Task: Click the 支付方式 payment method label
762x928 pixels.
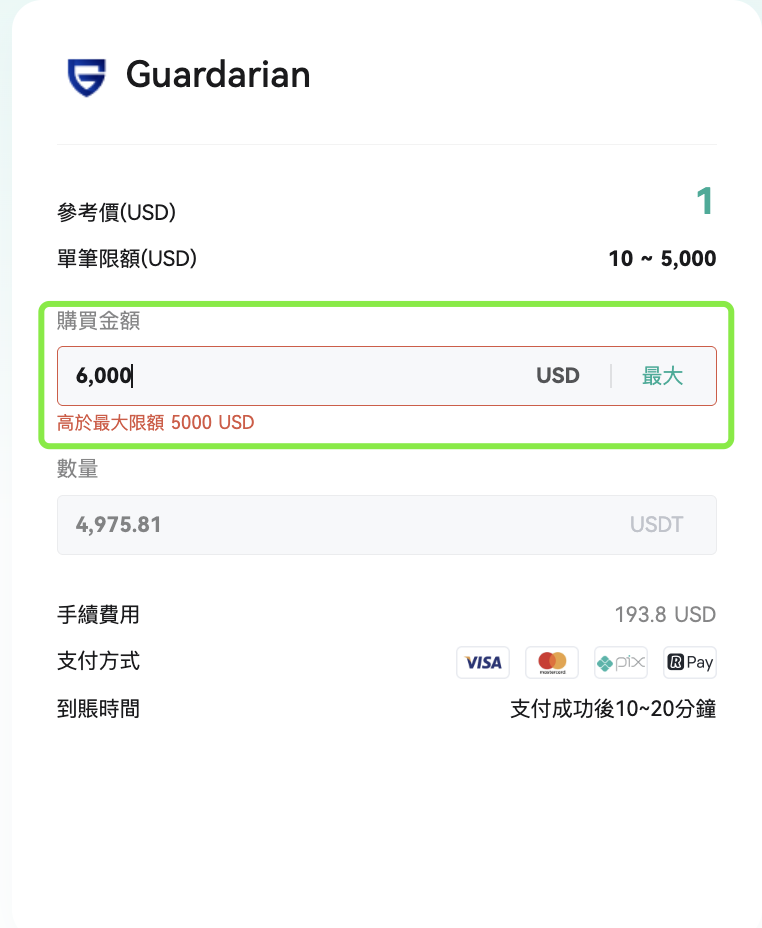Action: coord(98,661)
